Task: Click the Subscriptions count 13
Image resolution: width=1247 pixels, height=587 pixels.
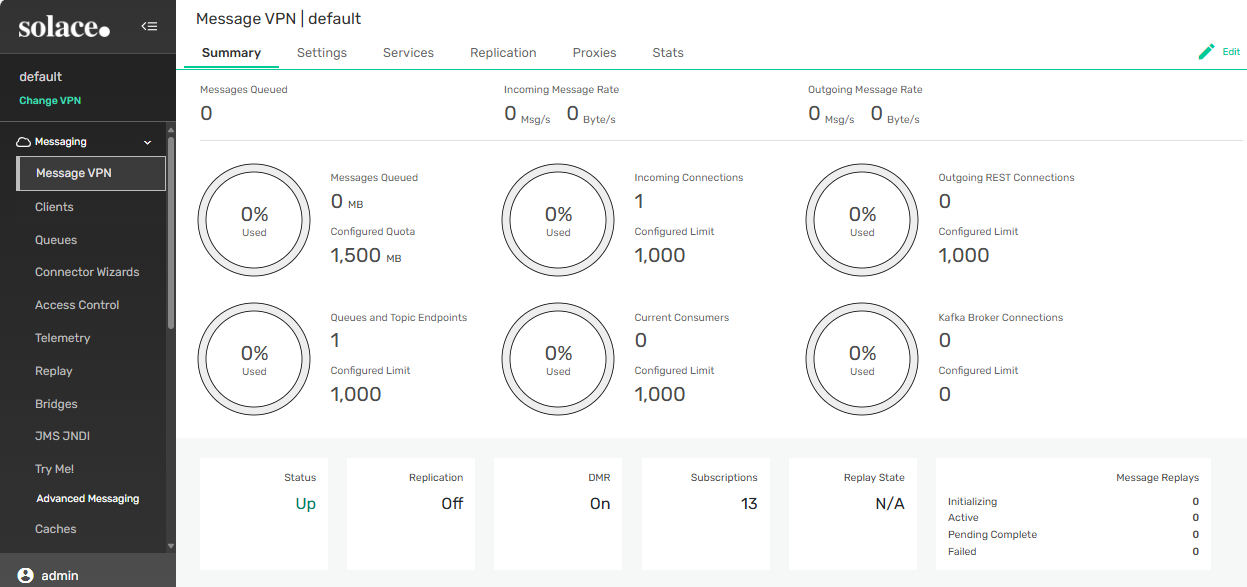Action: point(749,504)
